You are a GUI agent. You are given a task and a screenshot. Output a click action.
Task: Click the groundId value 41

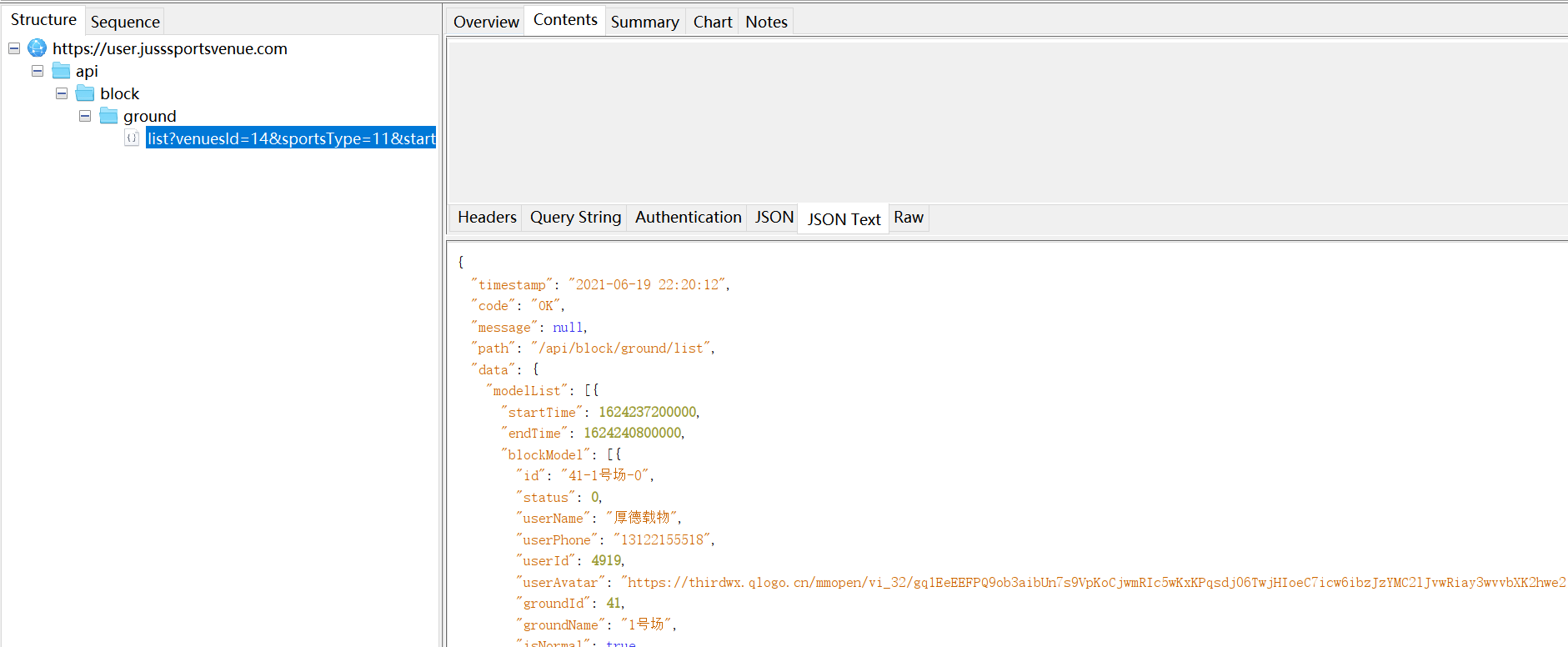614,604
